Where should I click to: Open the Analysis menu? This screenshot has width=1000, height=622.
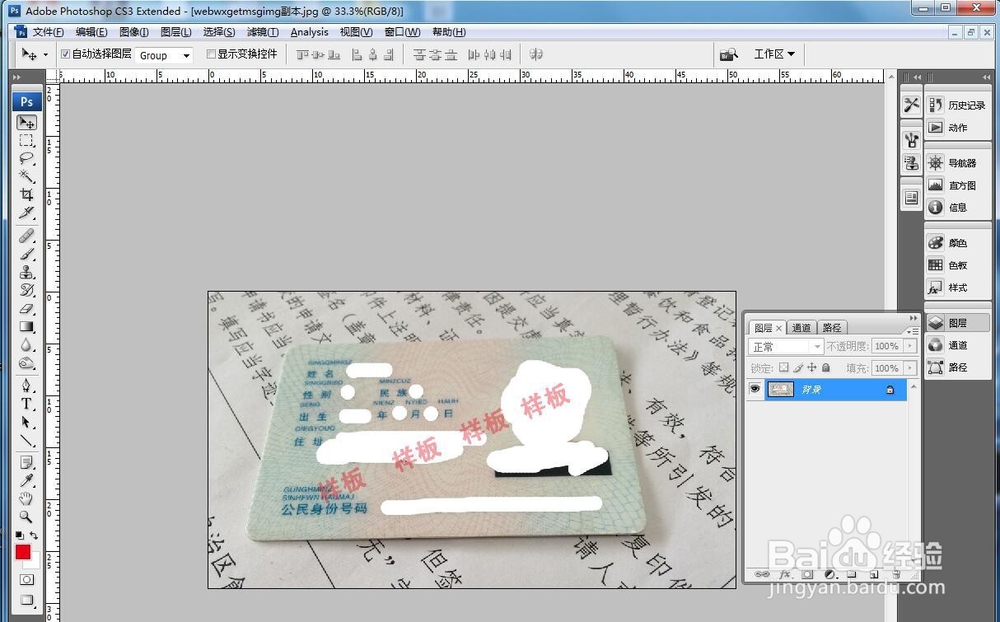(309, 32)
